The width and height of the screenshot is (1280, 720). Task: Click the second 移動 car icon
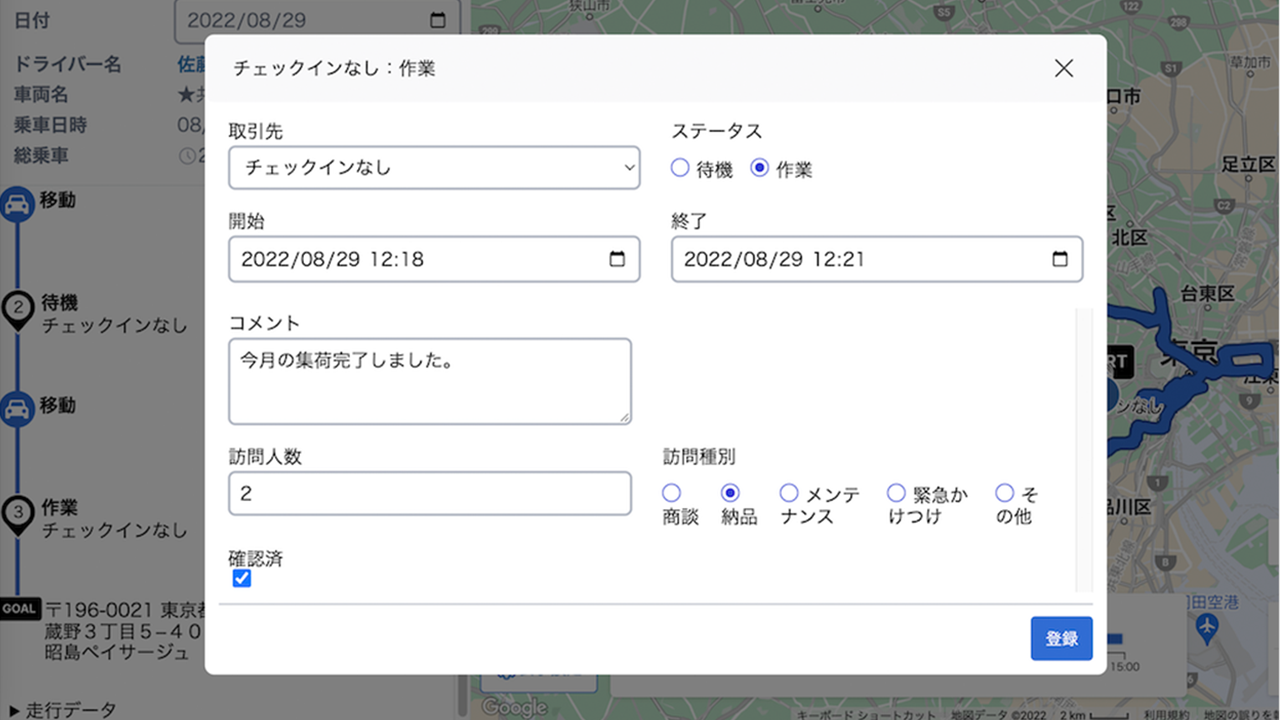pos(16,410)
